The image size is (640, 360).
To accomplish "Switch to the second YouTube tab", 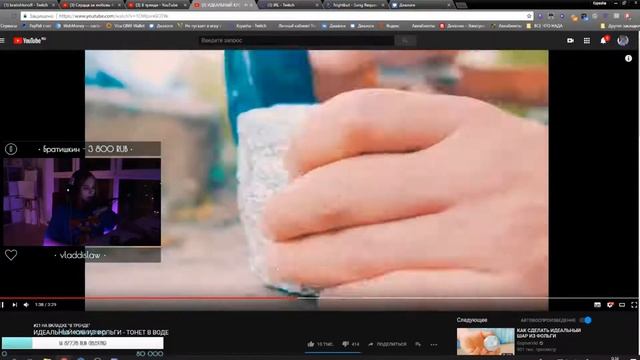I will pyautogui.click(x=92, y=5).
